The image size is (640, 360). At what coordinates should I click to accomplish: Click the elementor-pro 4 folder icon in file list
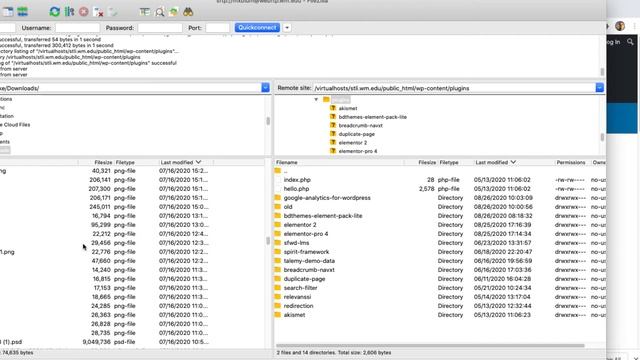(x=278, y=234)
